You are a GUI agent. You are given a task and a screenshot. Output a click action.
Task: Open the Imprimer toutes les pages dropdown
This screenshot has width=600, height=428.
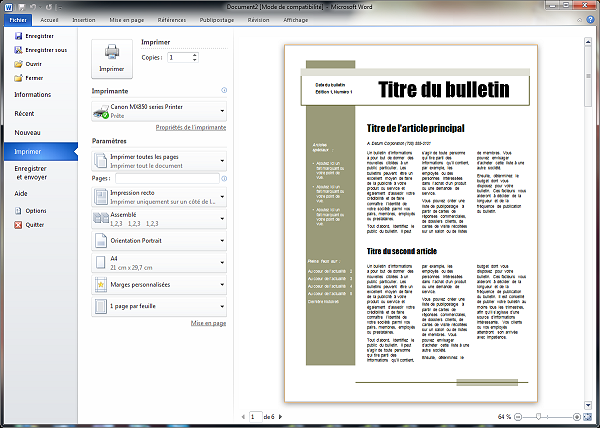pyautogui.click(x=222, y=161)
